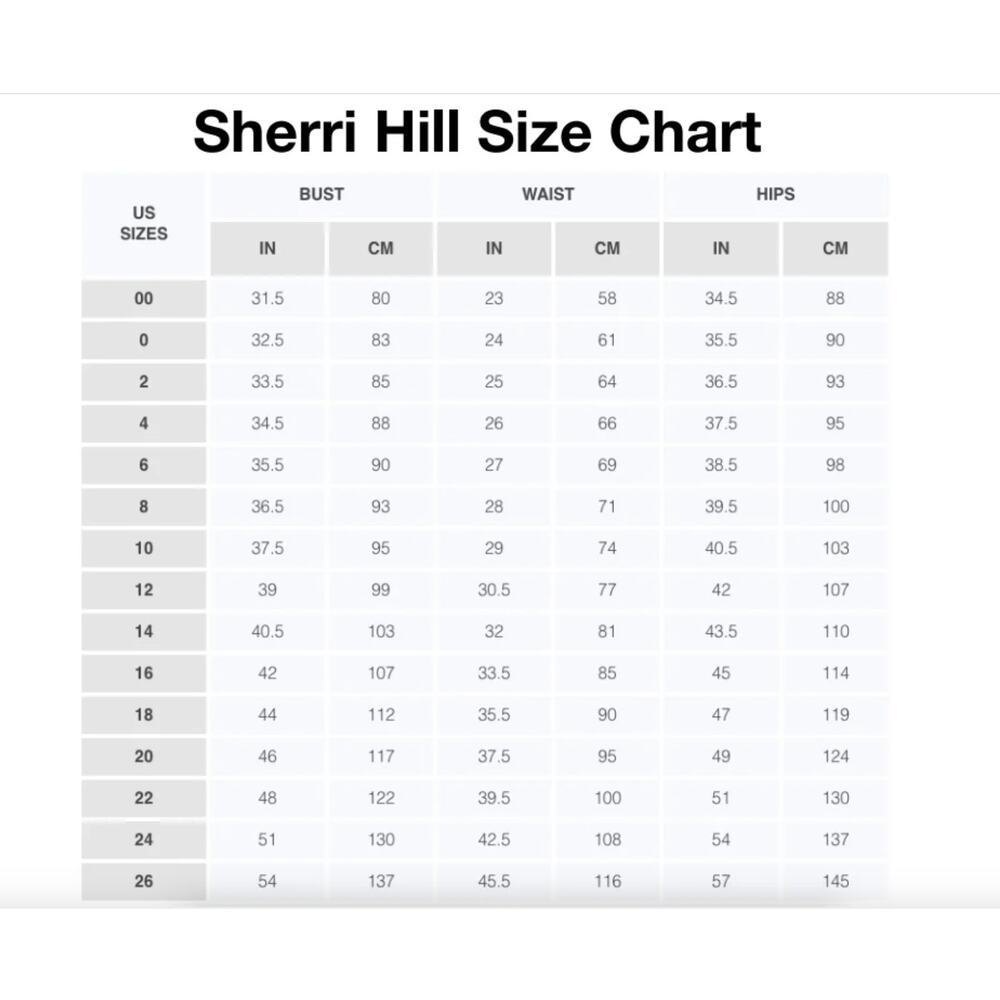Viewport: 1000px width, 1000px height.
Task: Click the HIPS column header
Action: 776,194
